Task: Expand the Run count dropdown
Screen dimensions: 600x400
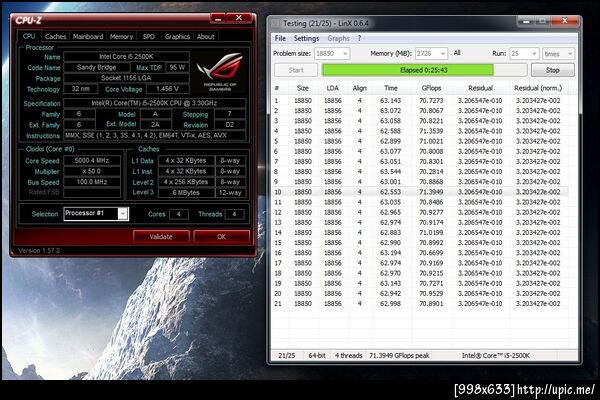Action: click(534, 54)
